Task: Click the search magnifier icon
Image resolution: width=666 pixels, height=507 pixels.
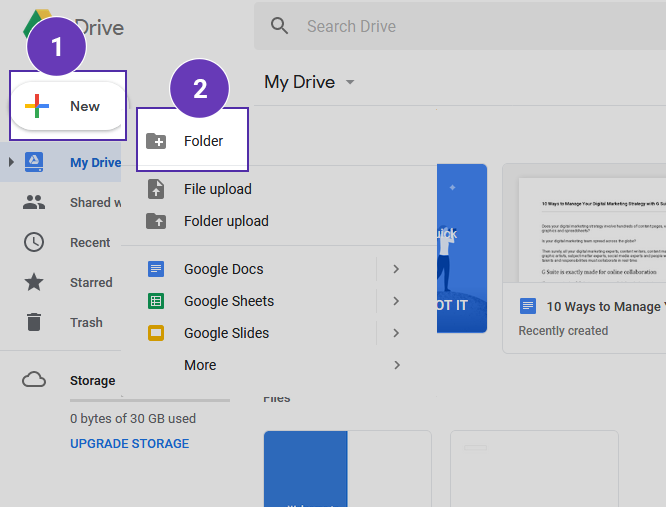Action: (279, 26)
